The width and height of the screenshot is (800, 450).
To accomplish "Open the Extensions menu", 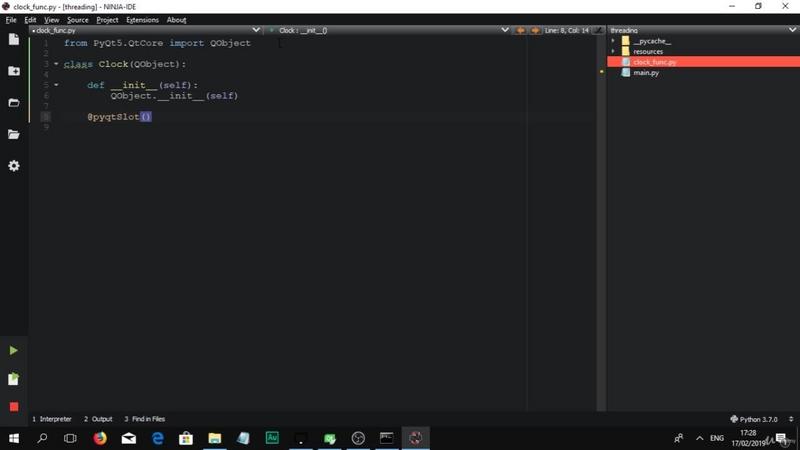I will click(x=142, y=20).
